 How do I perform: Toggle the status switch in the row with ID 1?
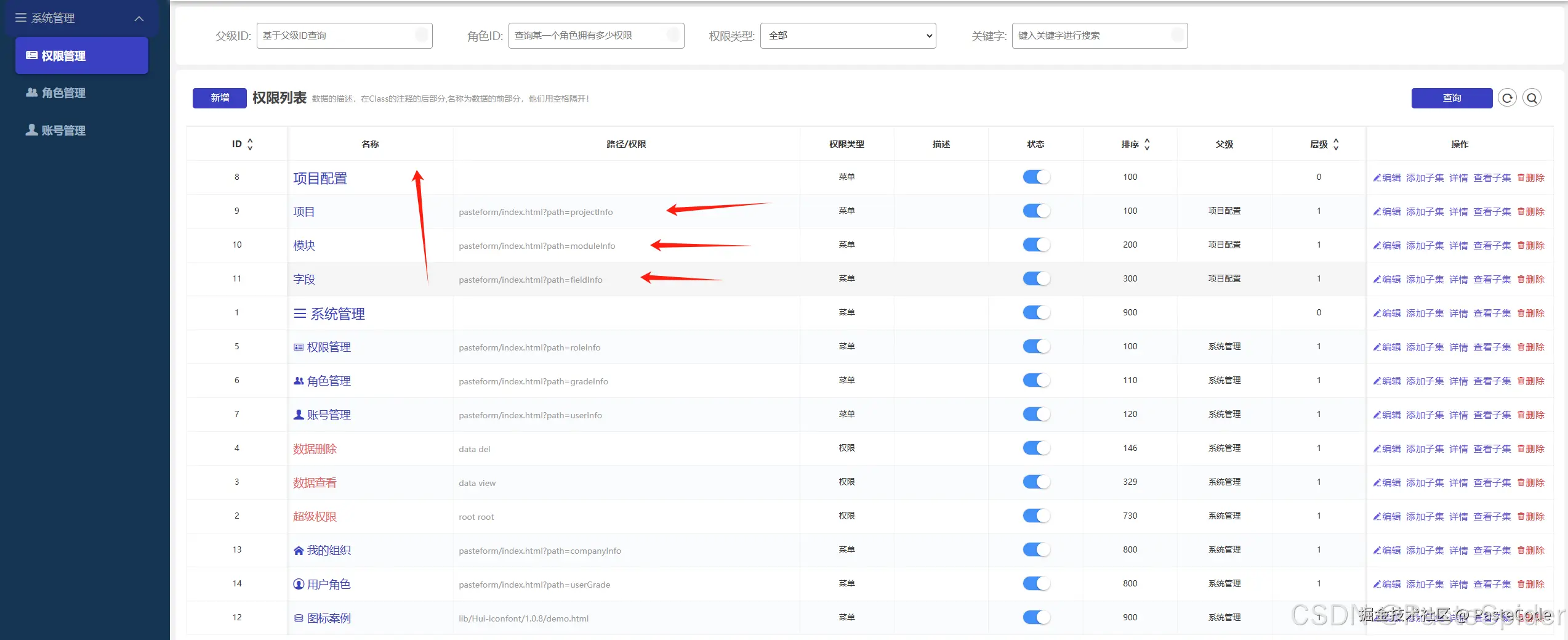1036,312
